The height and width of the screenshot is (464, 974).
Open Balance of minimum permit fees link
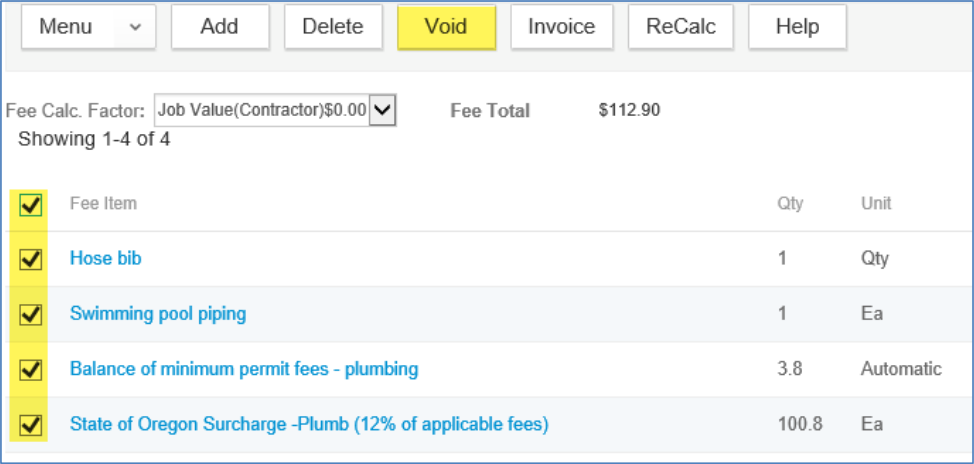point(244,369)
